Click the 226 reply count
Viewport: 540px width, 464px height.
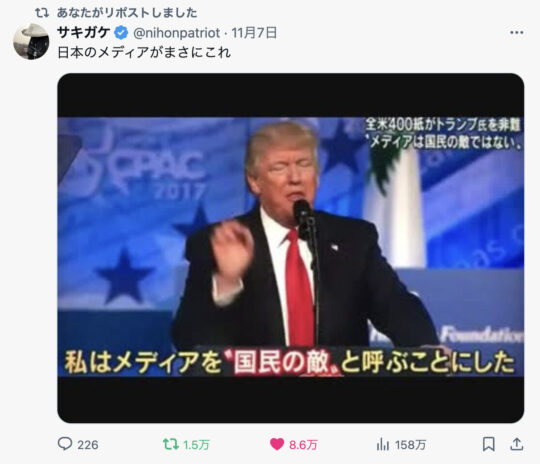click(x=88, y=445)
